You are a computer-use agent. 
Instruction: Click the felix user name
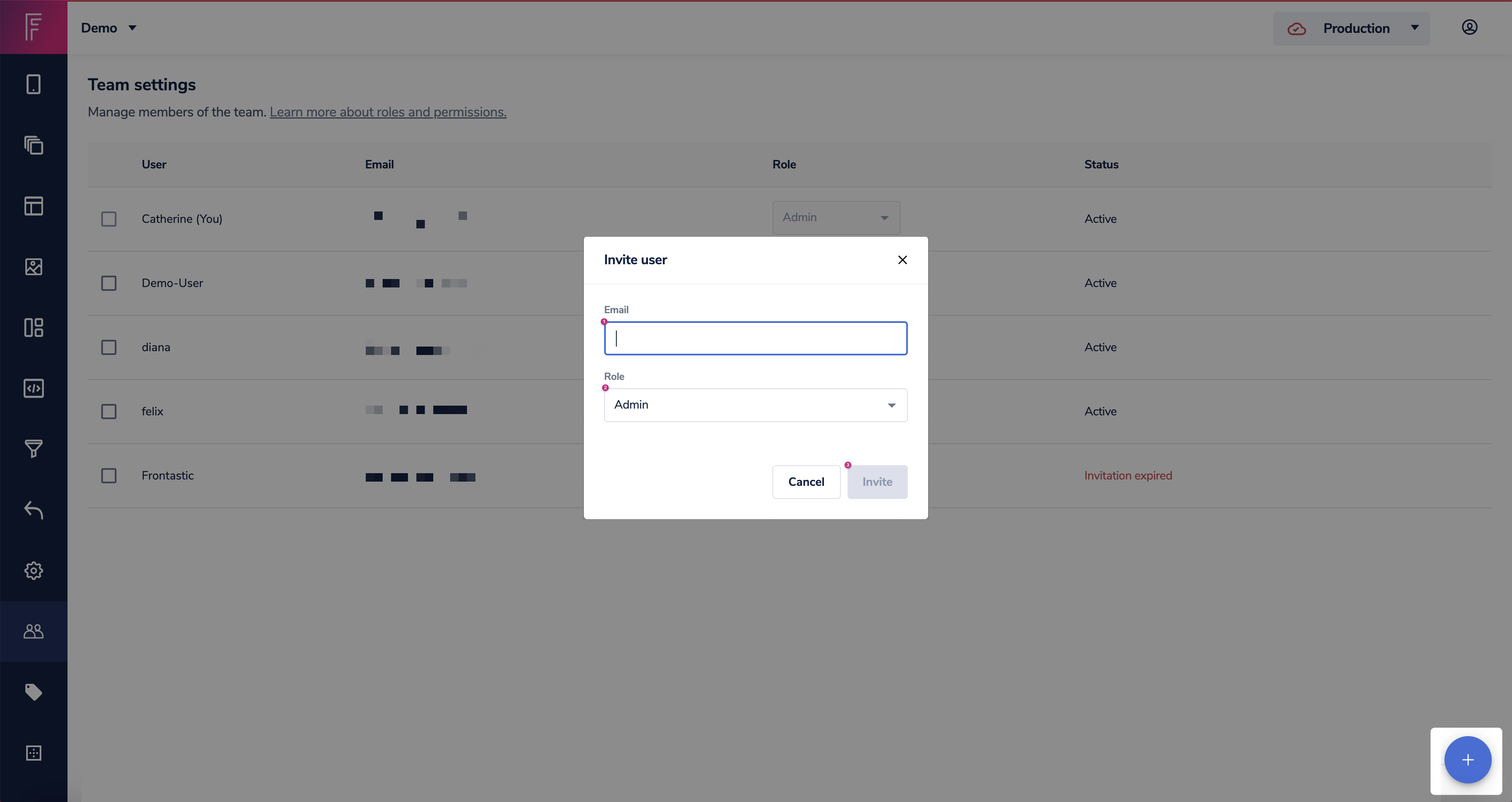pos(152,412)
